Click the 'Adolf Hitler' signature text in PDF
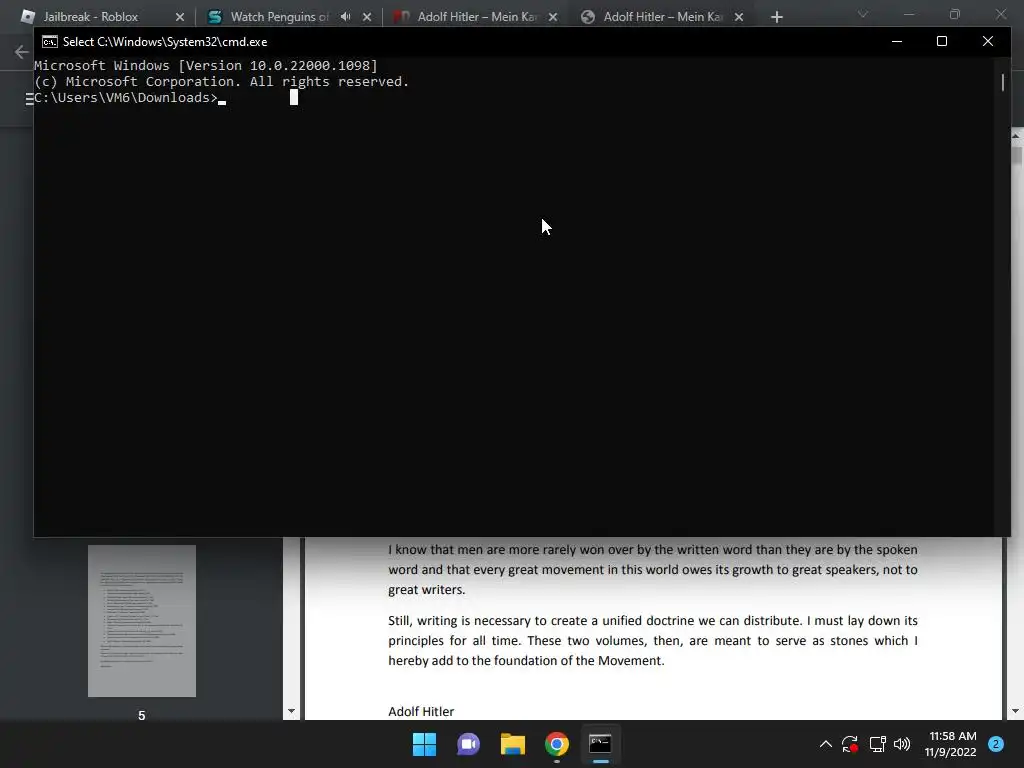This screenshot has width=1024, height=768. pos(421,711)
